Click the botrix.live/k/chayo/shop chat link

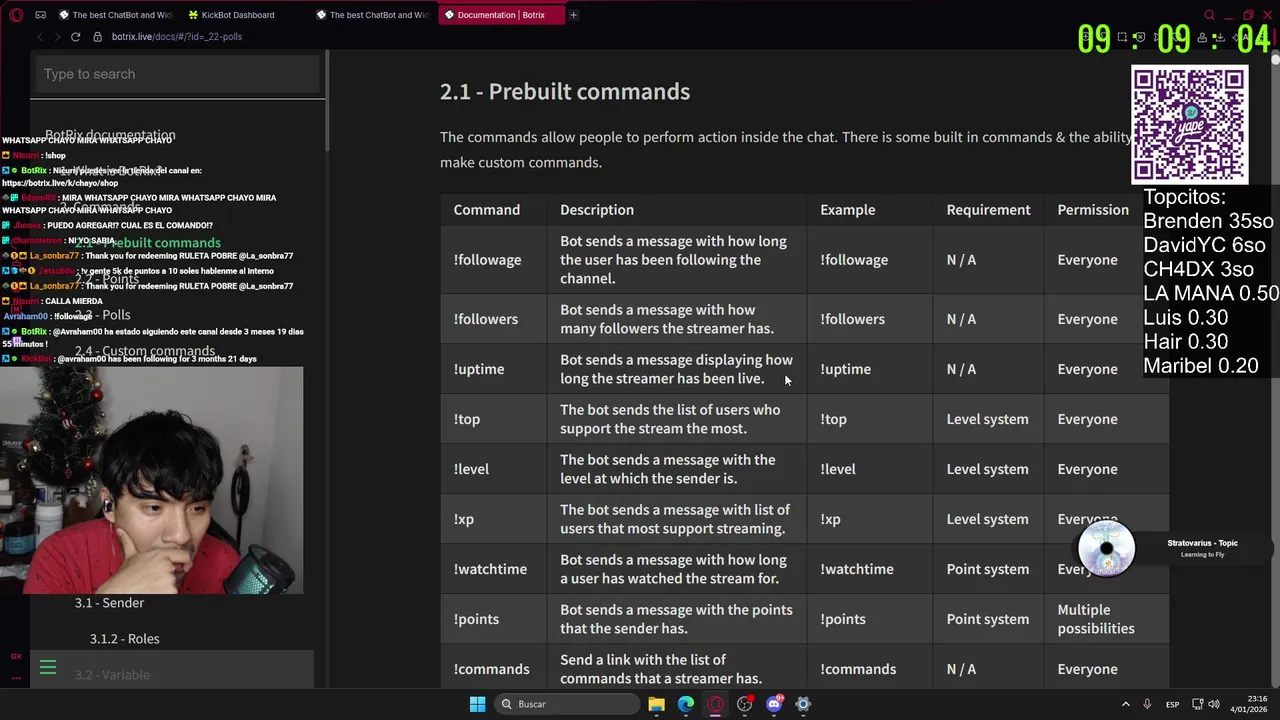[60, 183]
